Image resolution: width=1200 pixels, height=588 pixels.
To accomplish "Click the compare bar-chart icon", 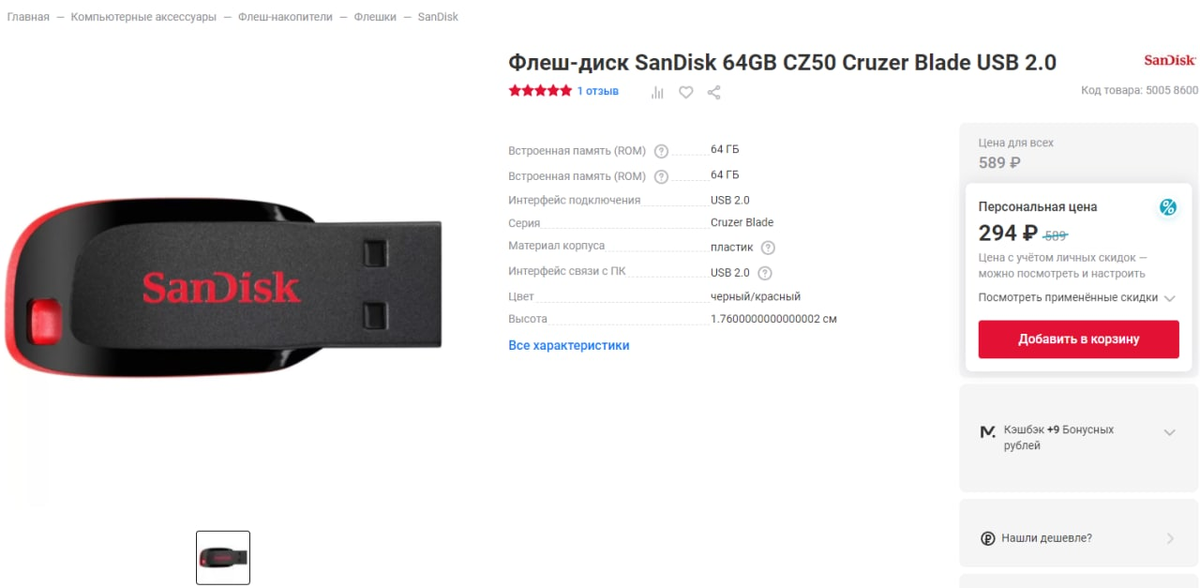I will (657, 92).
